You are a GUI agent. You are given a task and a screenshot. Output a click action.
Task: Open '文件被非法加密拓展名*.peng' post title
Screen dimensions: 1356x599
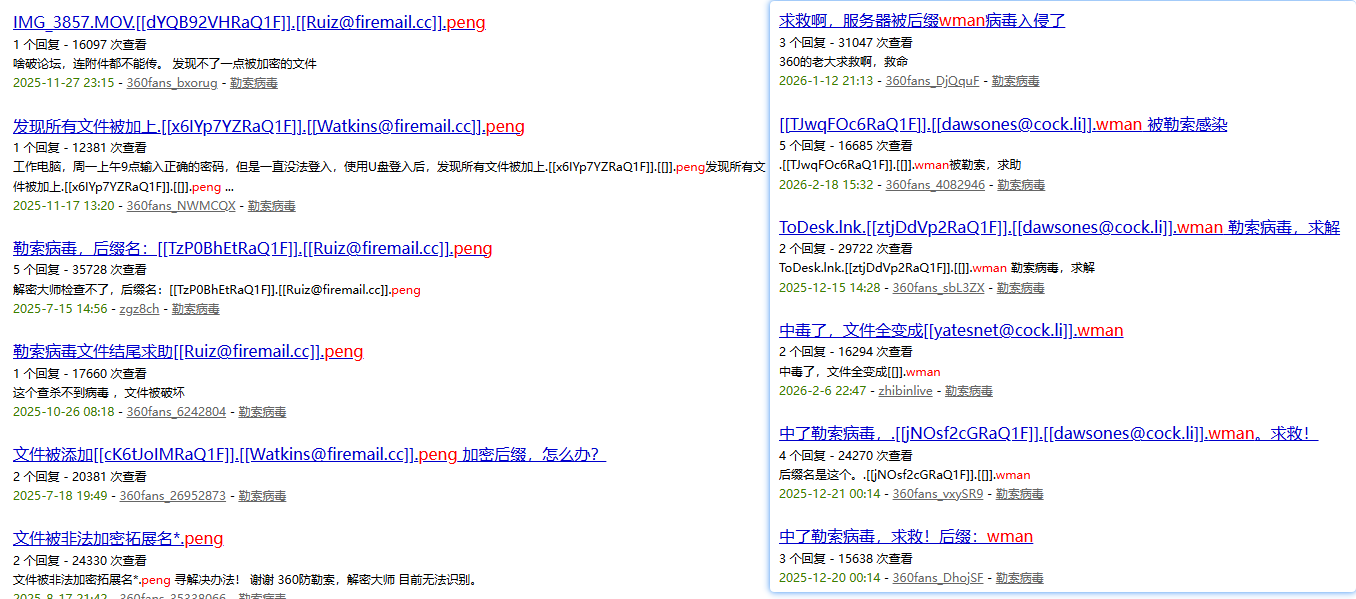point(117,539)
